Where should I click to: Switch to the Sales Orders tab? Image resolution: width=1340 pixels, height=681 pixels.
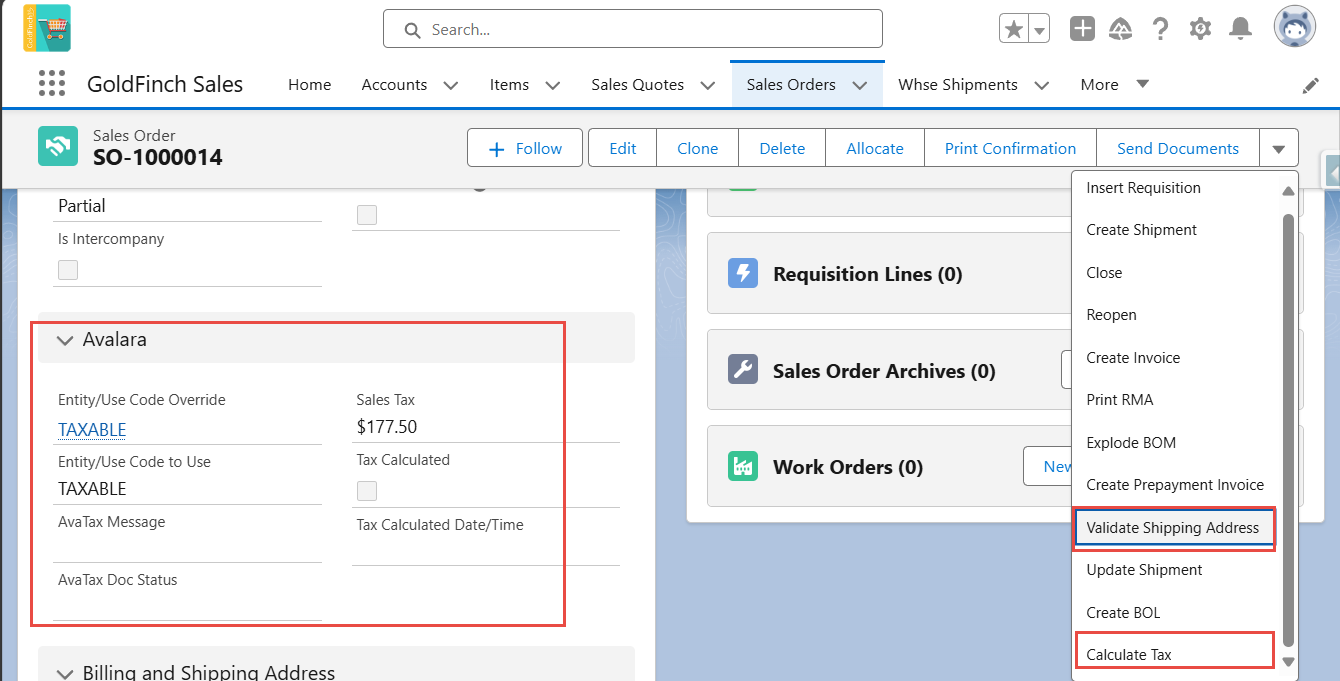pyautogui.click(x=791, y=85)
